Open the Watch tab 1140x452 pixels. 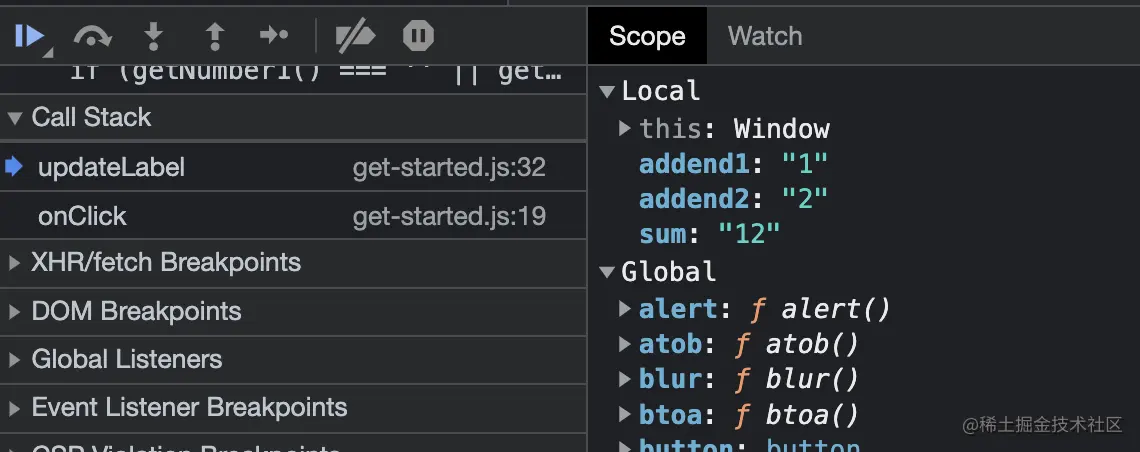pos(765,36)
